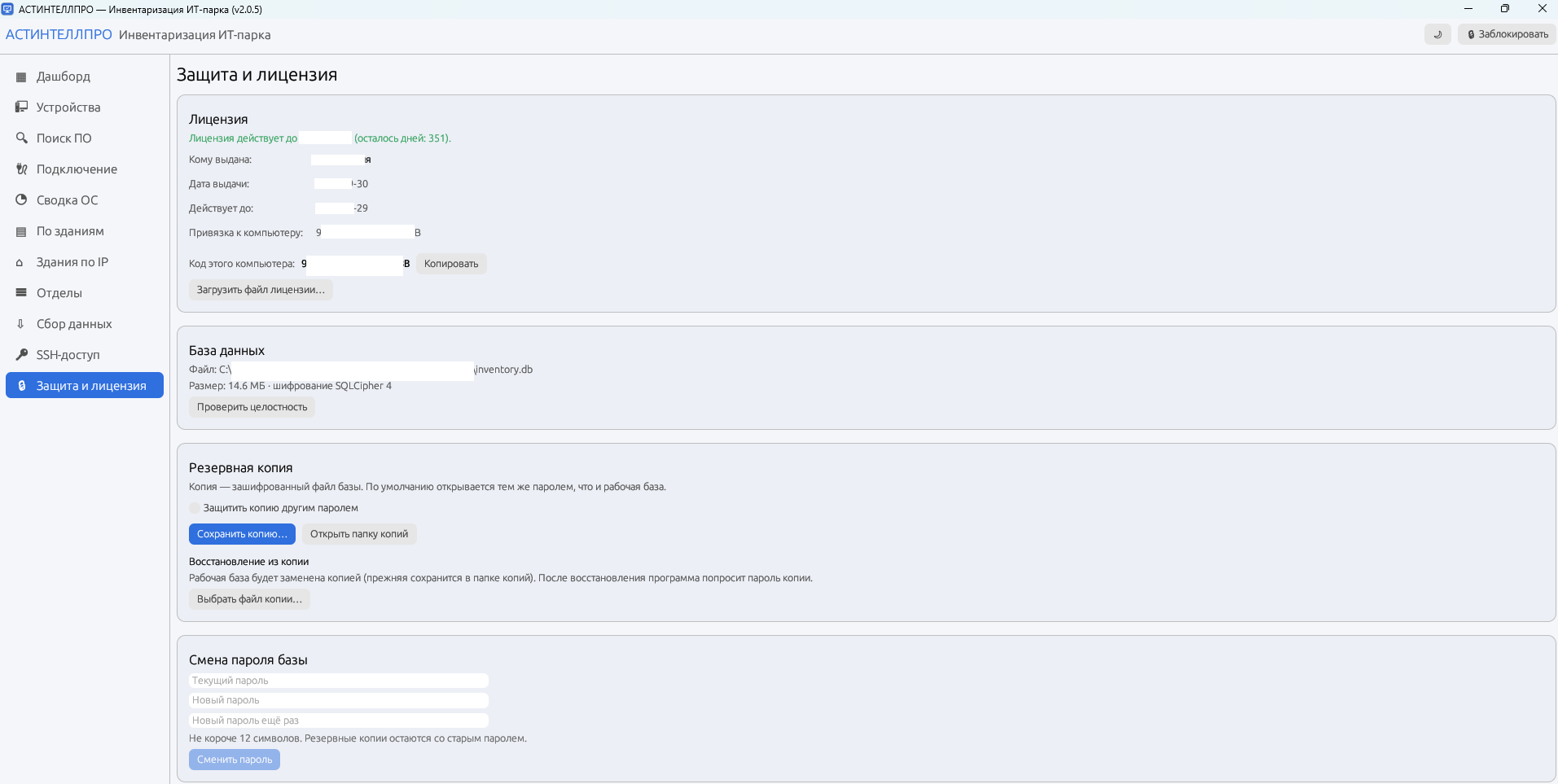Restore down the application window
Screen dimensions: 1558x784
point(1505,9)
